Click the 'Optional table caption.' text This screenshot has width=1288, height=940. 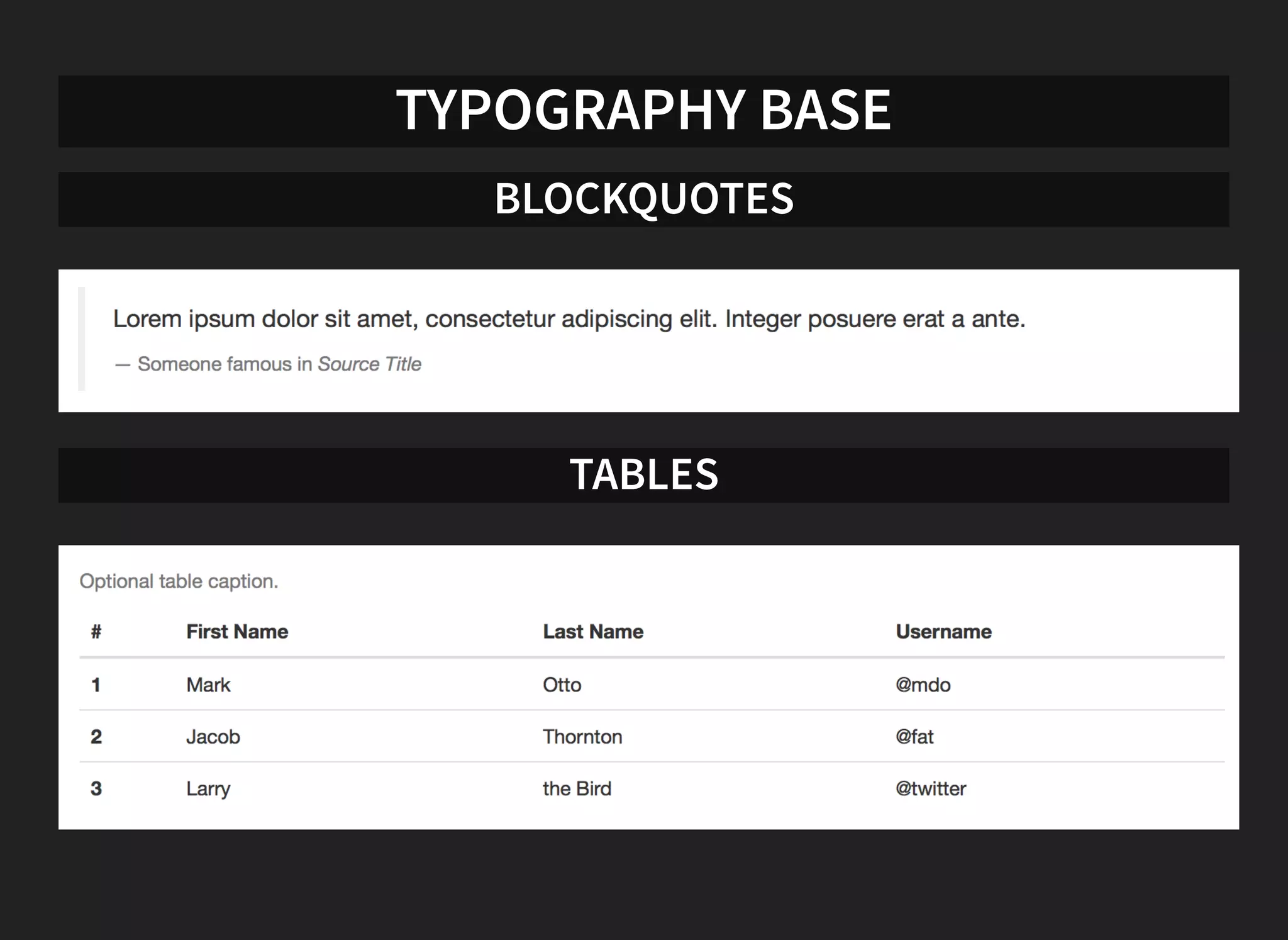point(179,581)
